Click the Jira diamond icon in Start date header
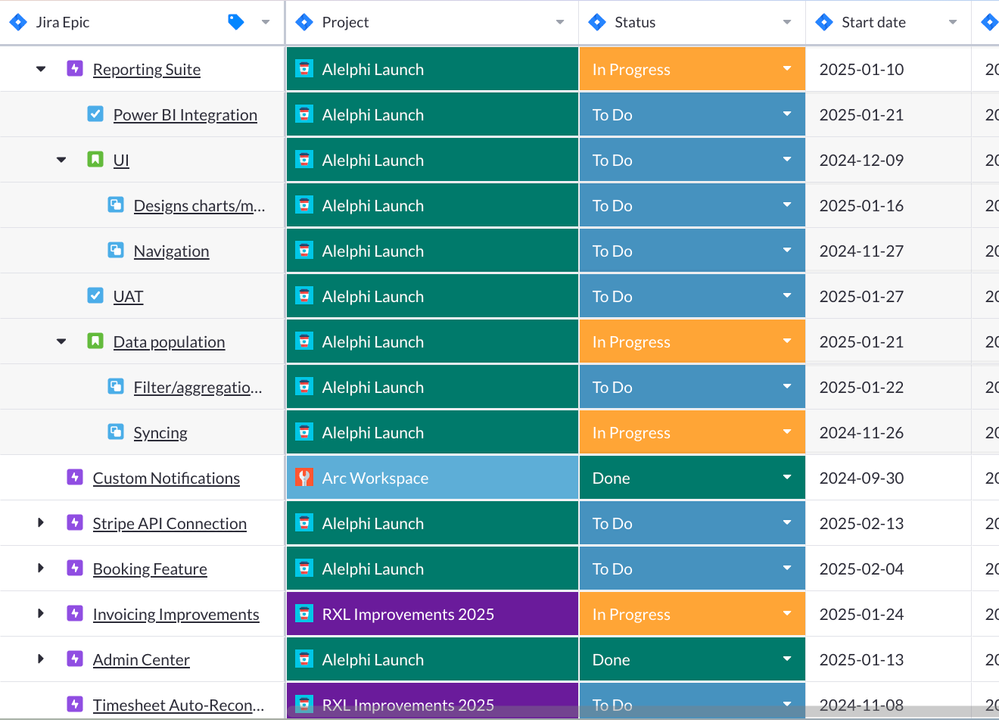This screenshot has width=999, height=720. [x=825, y=21]
